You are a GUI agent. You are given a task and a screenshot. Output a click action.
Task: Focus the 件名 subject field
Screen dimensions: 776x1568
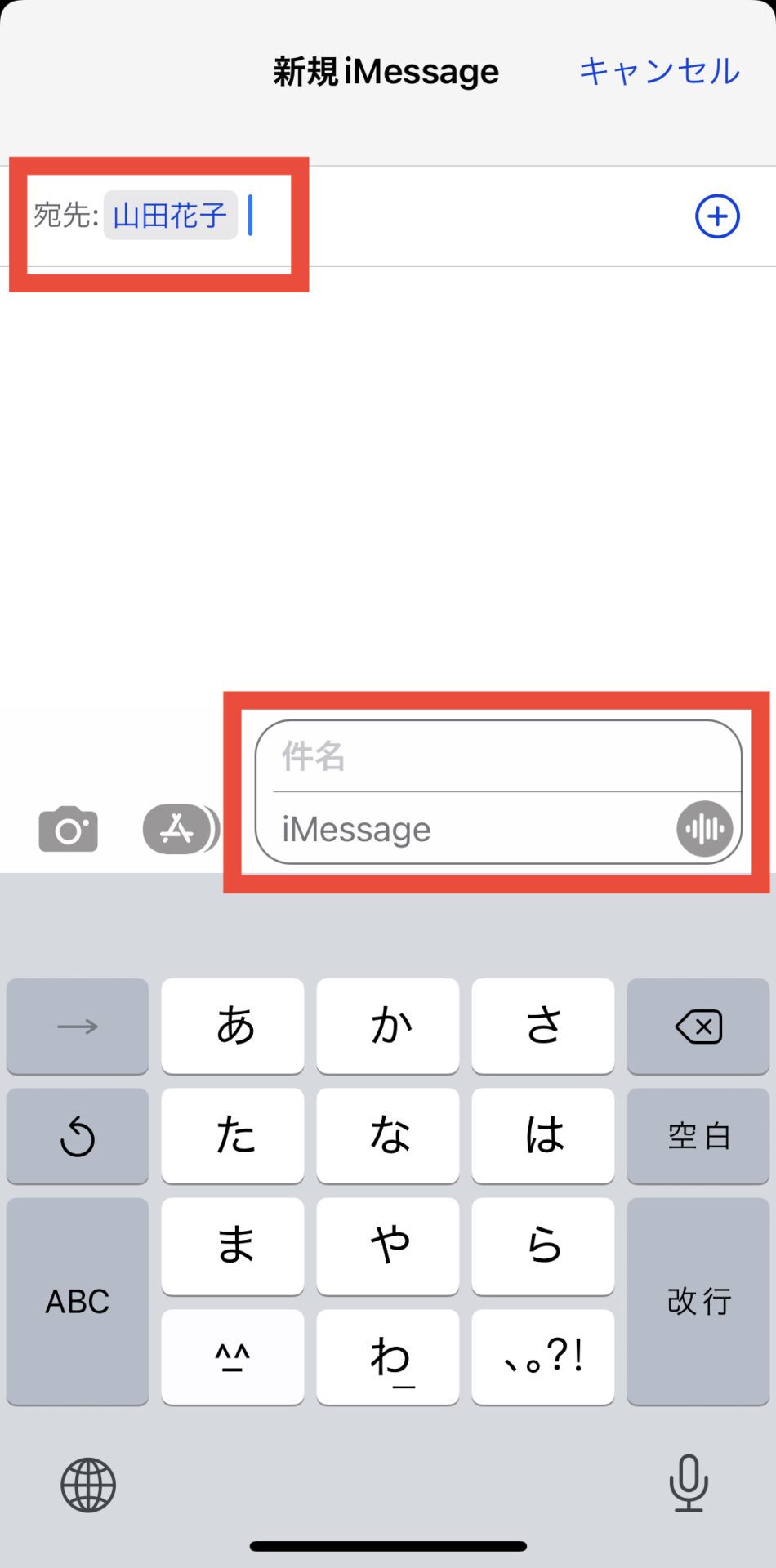tap(506, 756)
